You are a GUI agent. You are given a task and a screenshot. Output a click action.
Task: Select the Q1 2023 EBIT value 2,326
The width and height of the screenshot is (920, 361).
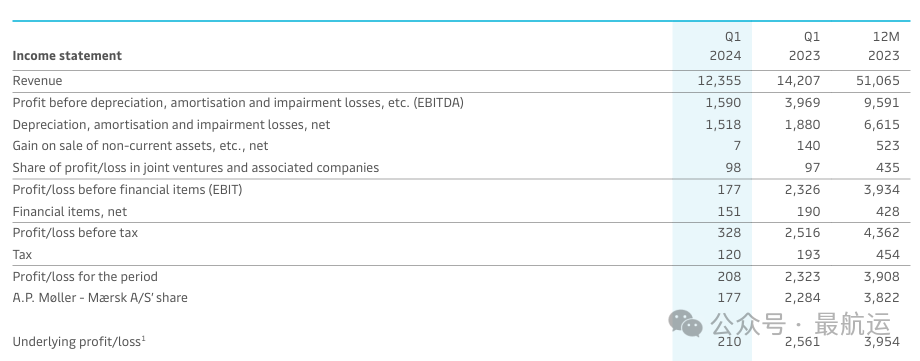(x=800, y=190)
